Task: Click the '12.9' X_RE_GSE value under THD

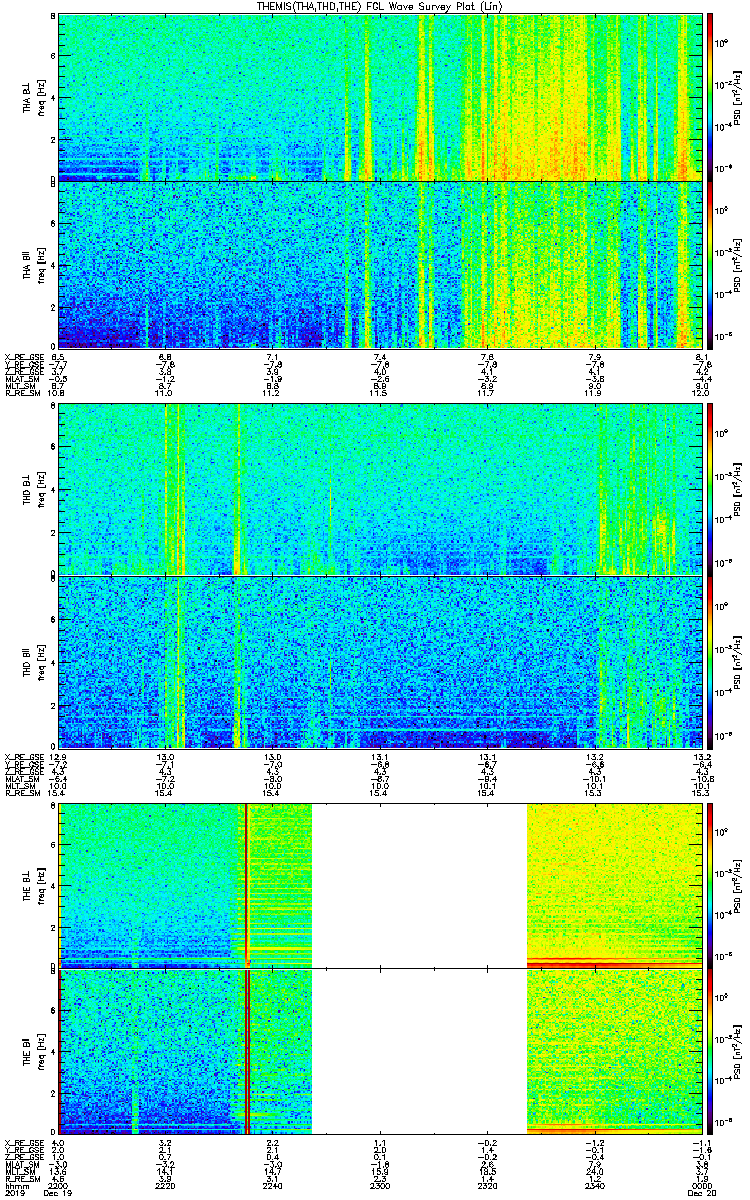Action: (x=58, y=757)
